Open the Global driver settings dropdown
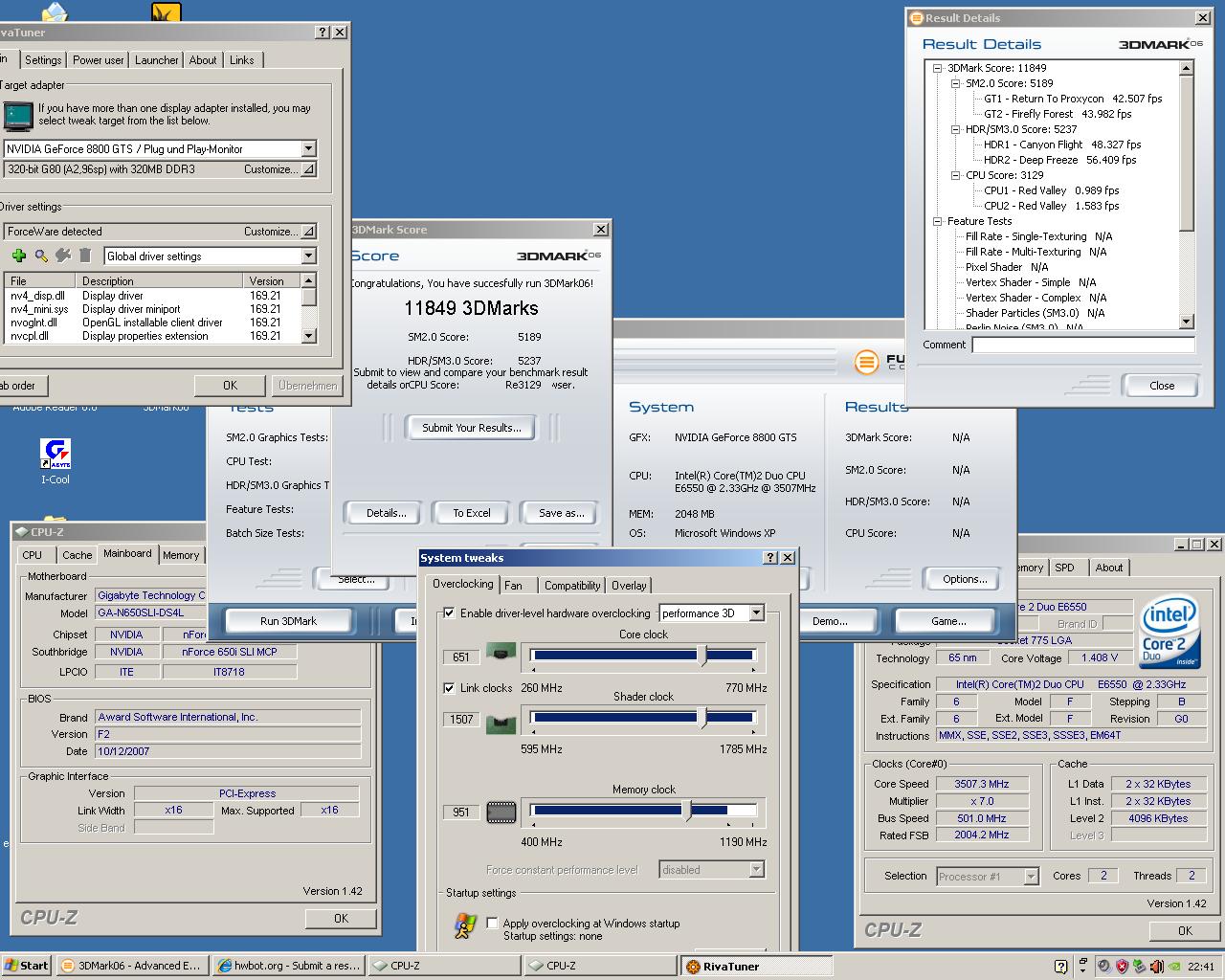 pos(308,256)
